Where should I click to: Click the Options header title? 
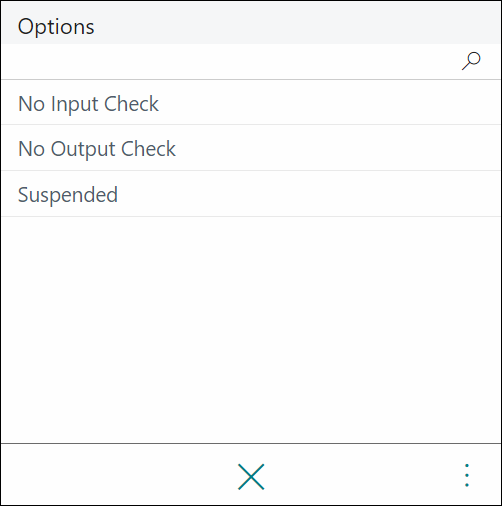pos(56,27)
